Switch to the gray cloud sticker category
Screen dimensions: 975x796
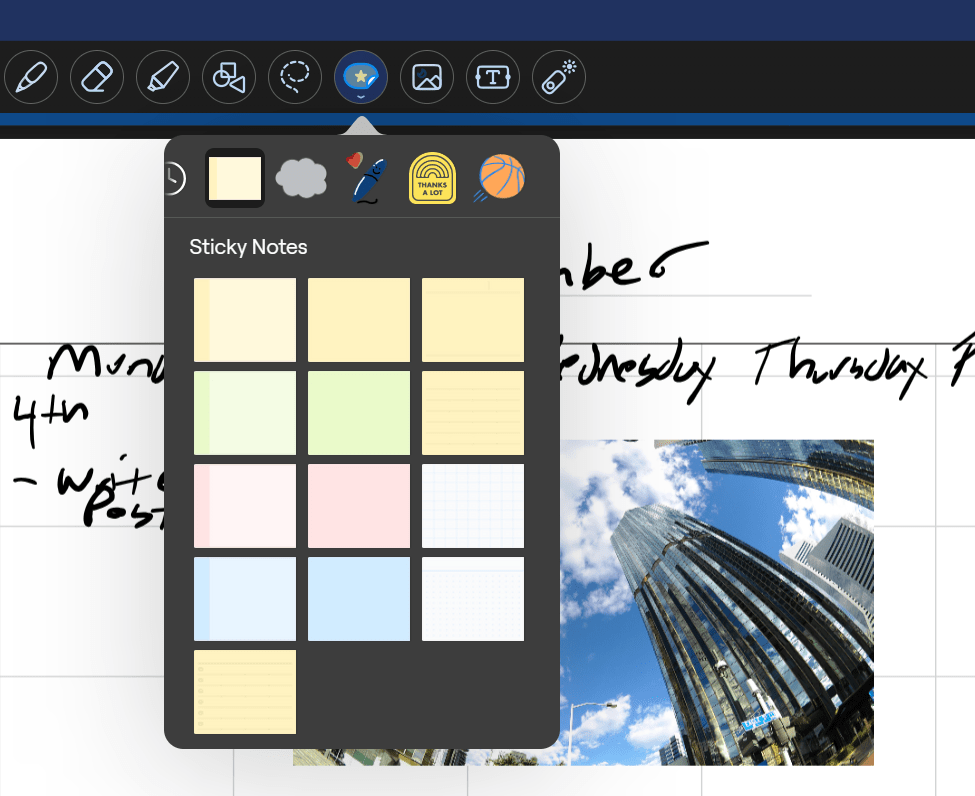pos(301,178)
